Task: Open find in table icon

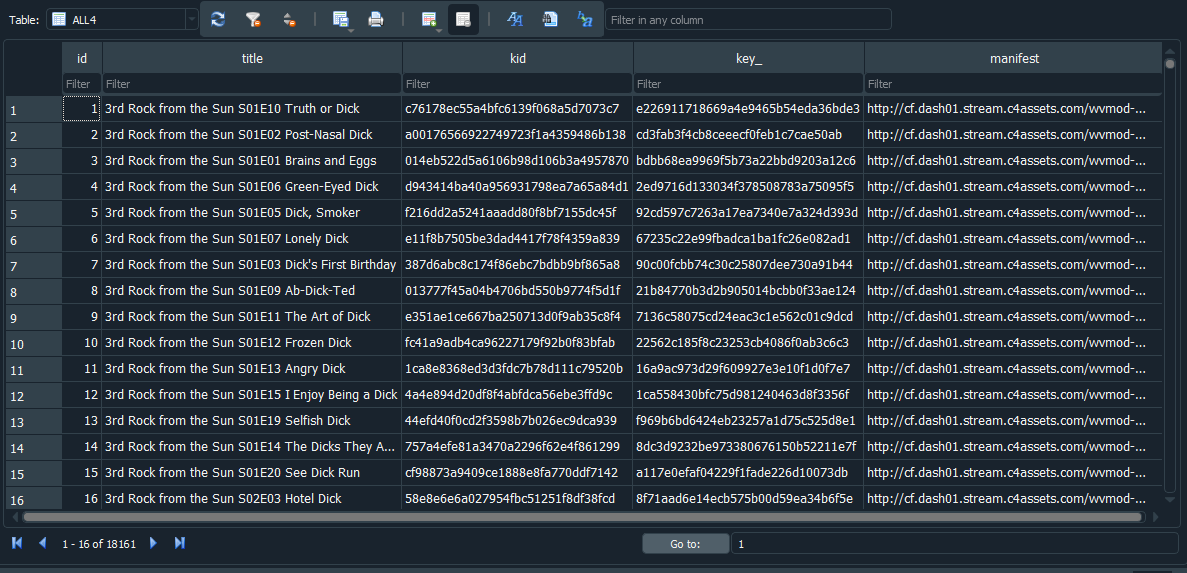Action: point(550,20)
